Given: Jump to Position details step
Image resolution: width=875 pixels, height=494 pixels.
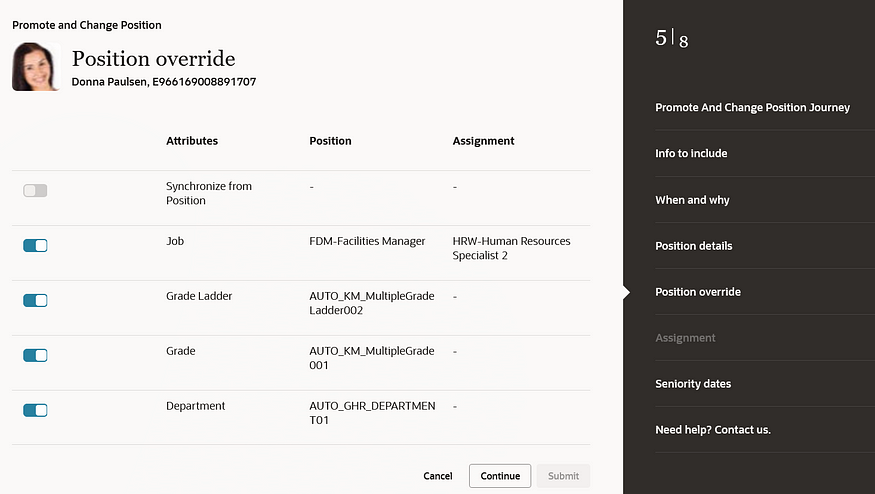Looking at the screenshot, I should pos(693,246).
